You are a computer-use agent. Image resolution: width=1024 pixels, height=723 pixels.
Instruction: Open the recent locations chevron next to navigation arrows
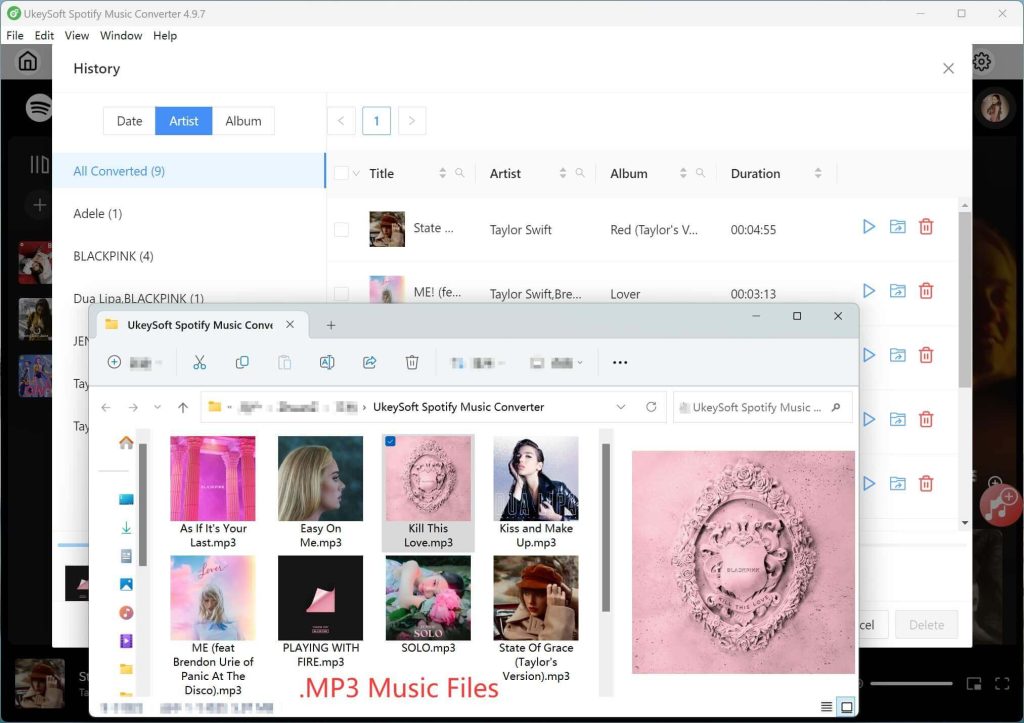point(157,407)
